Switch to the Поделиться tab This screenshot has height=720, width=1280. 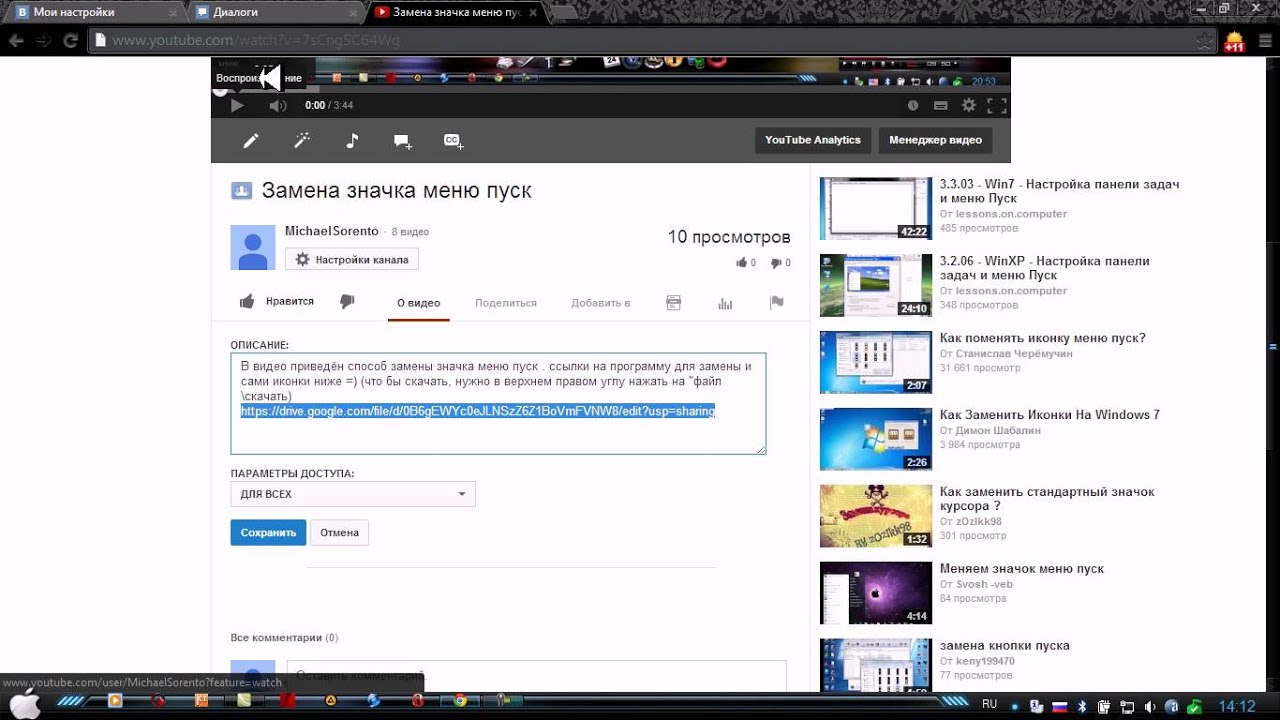tap(506, 303)
